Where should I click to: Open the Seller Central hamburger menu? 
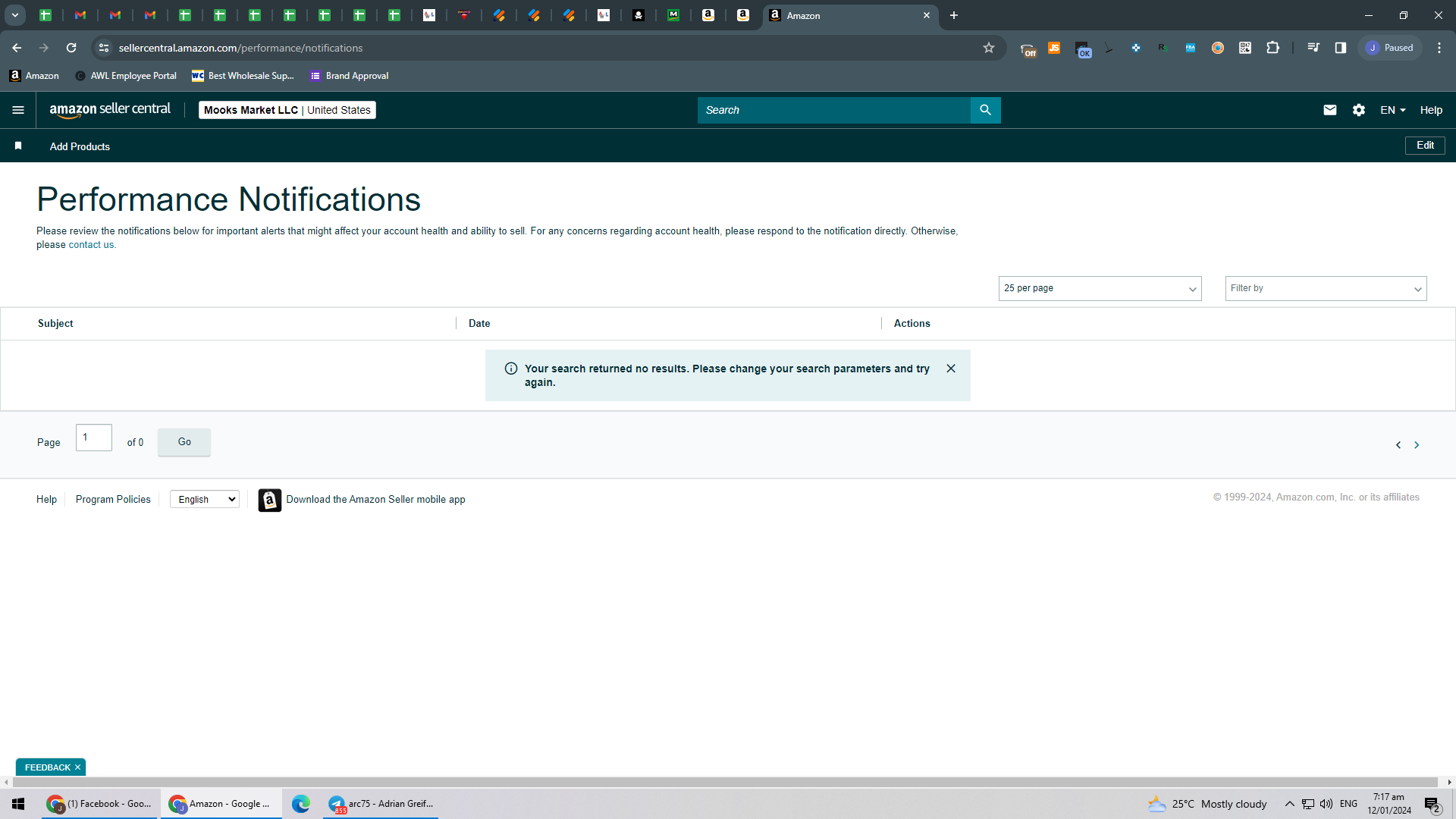pos(18,110)
